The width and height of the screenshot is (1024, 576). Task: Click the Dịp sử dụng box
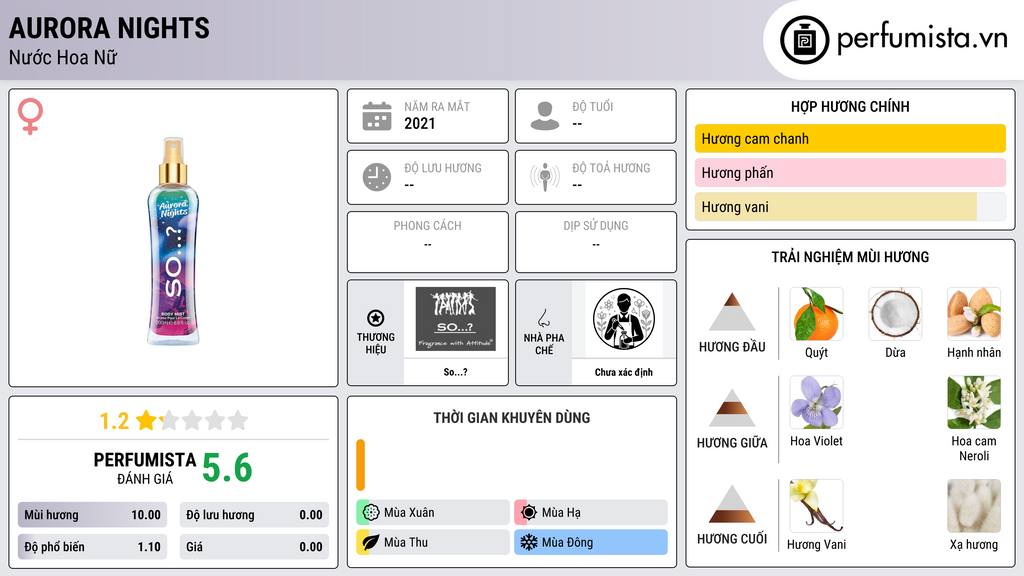tap(596, 242)
